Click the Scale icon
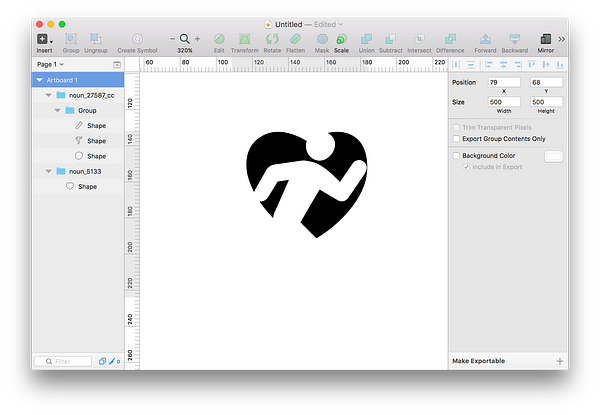The height and width of the screenshot is (415, 600). point(341,39)
